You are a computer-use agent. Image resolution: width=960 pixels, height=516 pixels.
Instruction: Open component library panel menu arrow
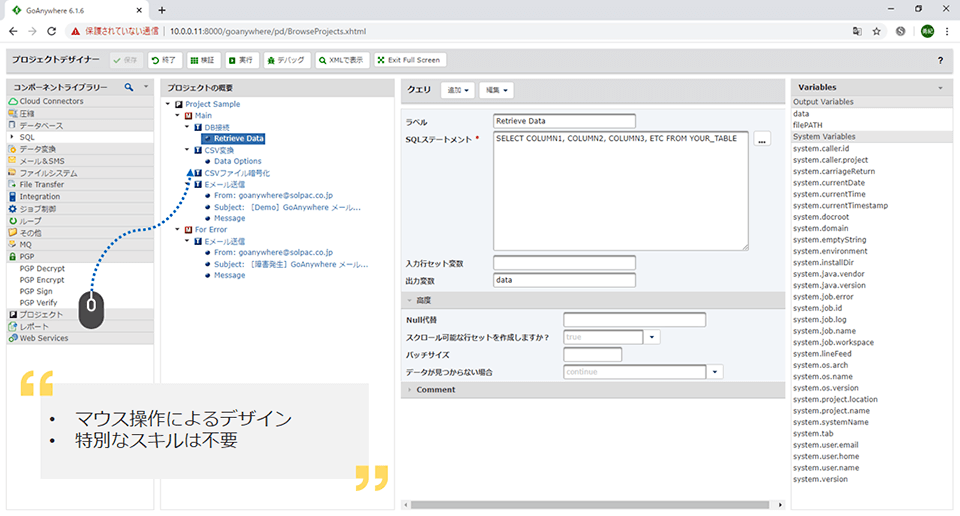[146, 87]
